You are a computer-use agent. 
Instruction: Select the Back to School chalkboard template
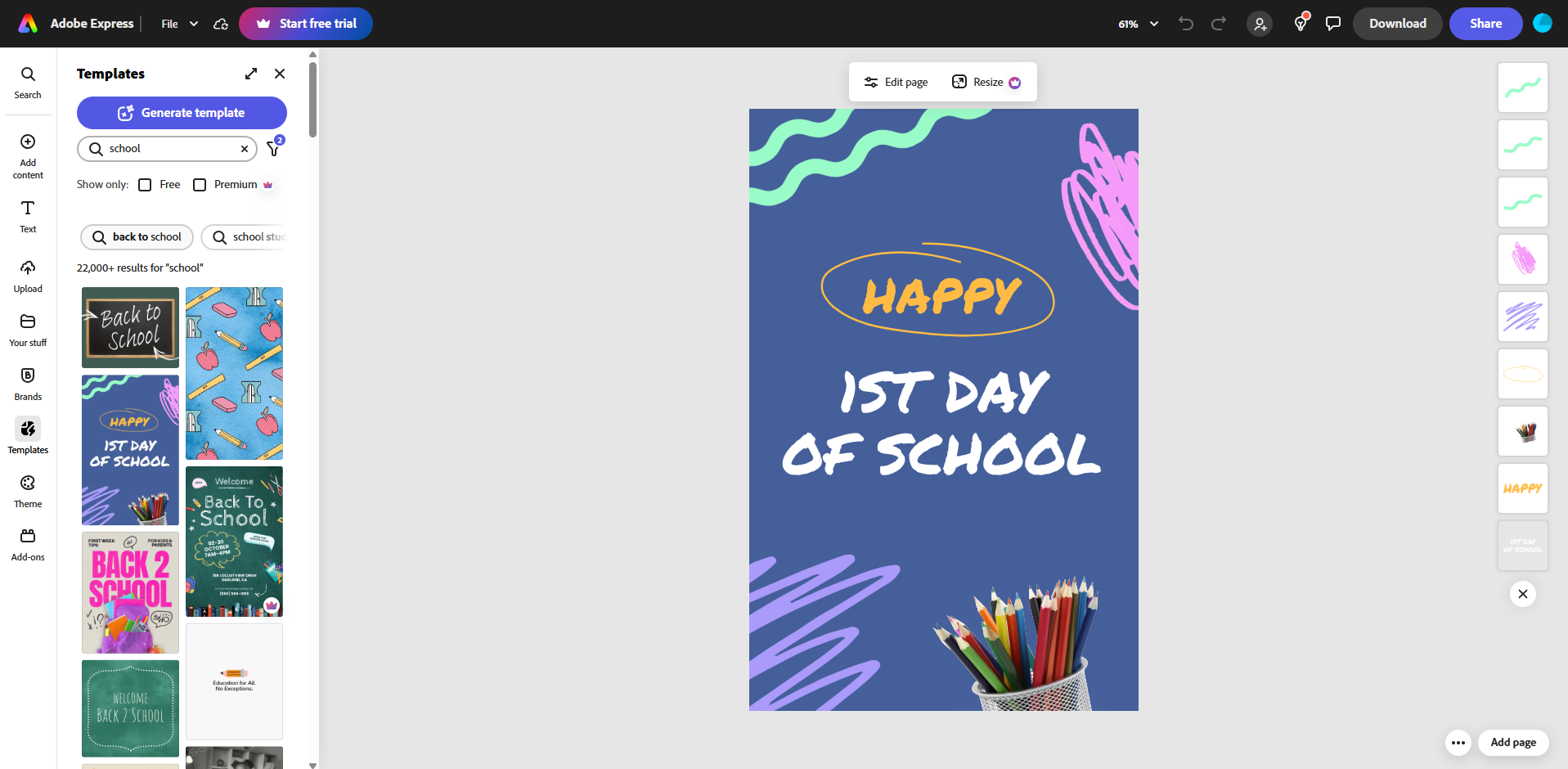coord(129,327)
